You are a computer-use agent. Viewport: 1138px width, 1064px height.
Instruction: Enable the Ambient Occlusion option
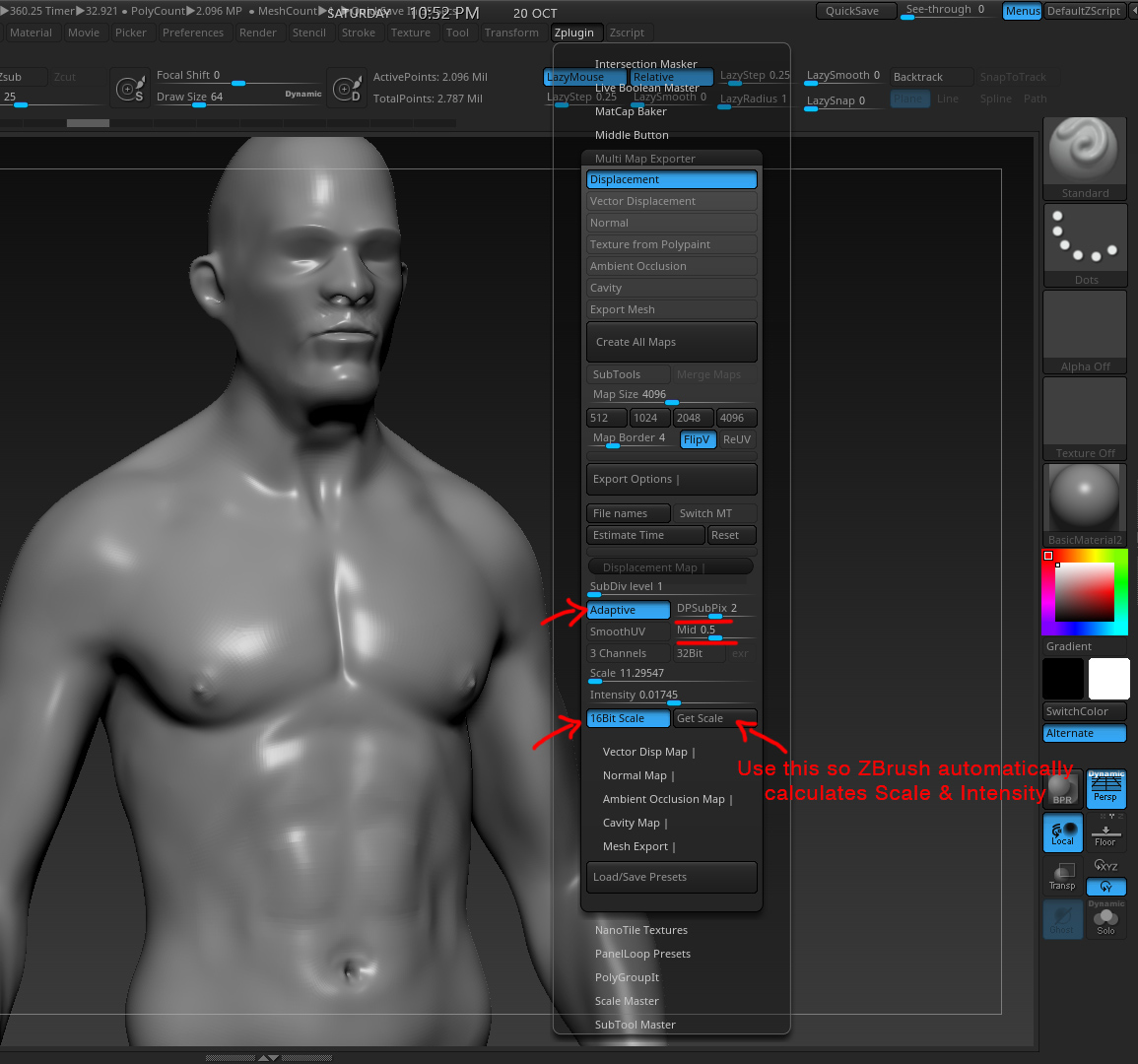point(671,266)
